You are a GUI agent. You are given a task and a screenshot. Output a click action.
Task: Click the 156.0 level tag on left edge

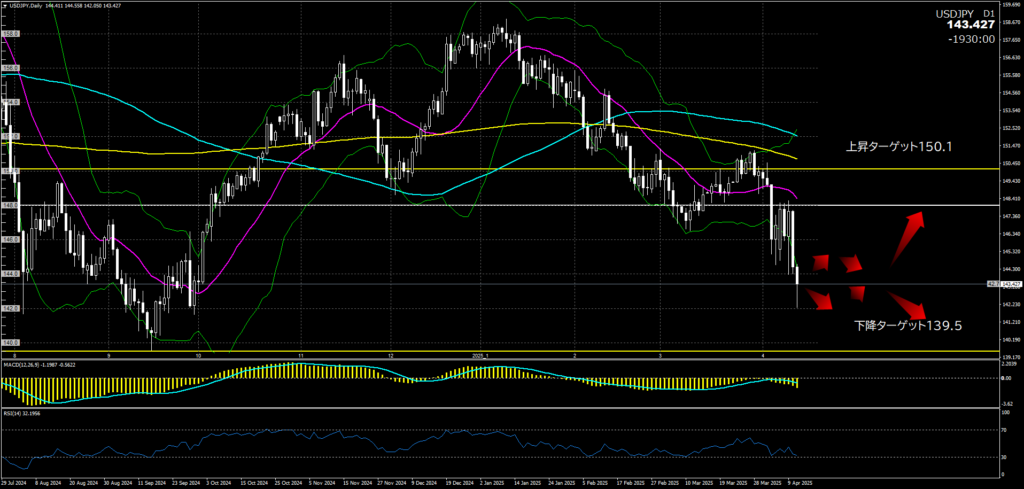pyautogui.click(x=12, y=68)
